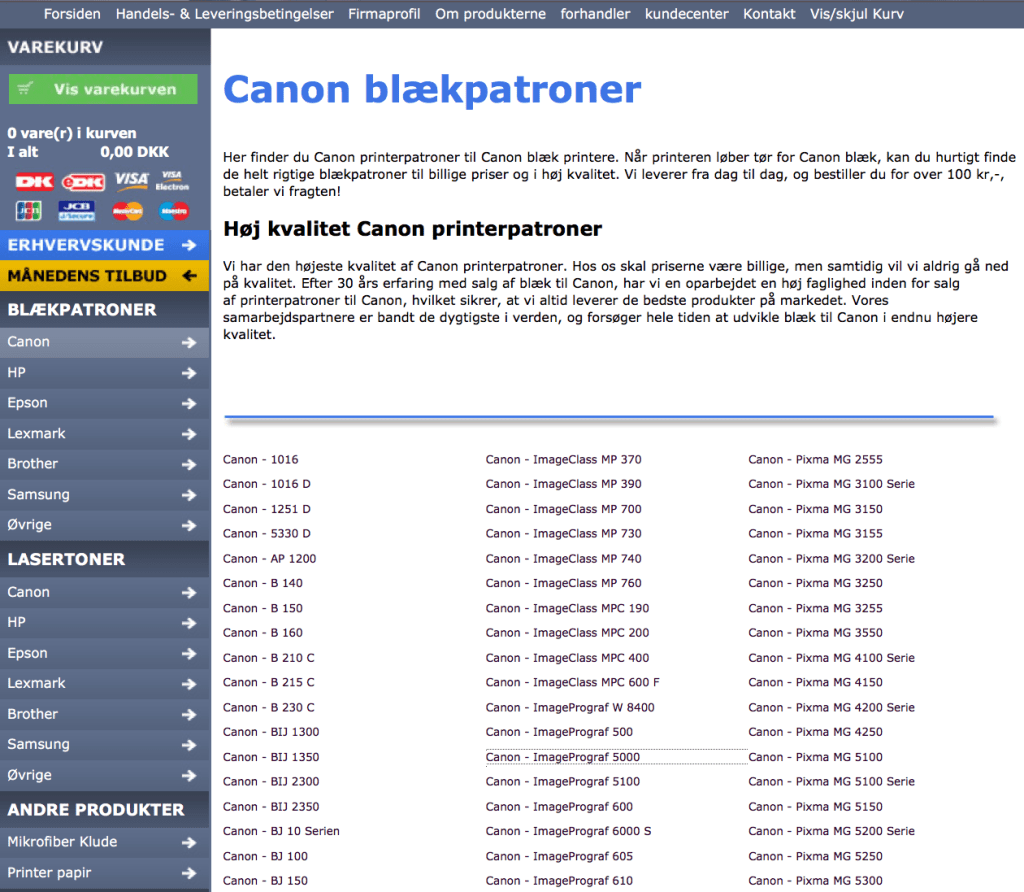Open Canon - ImageClass MPC 600 F link
This screenshot has height=892, width=1024.
pos(573,682)
